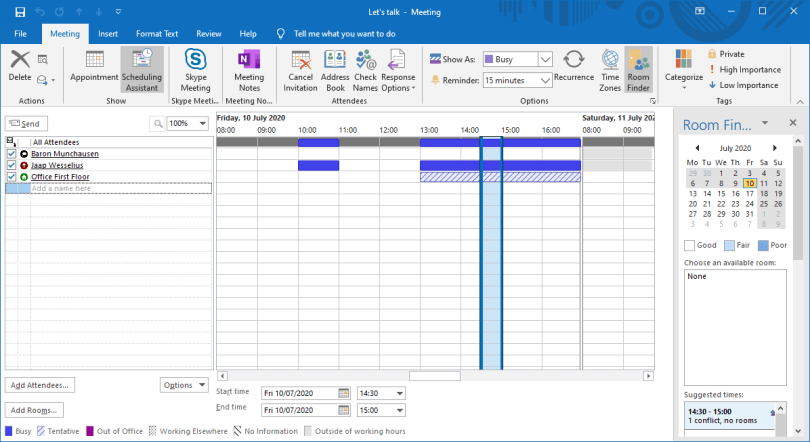Open the Address Book
This screenshot has width=810, height=442.
(x=335, y=69)
